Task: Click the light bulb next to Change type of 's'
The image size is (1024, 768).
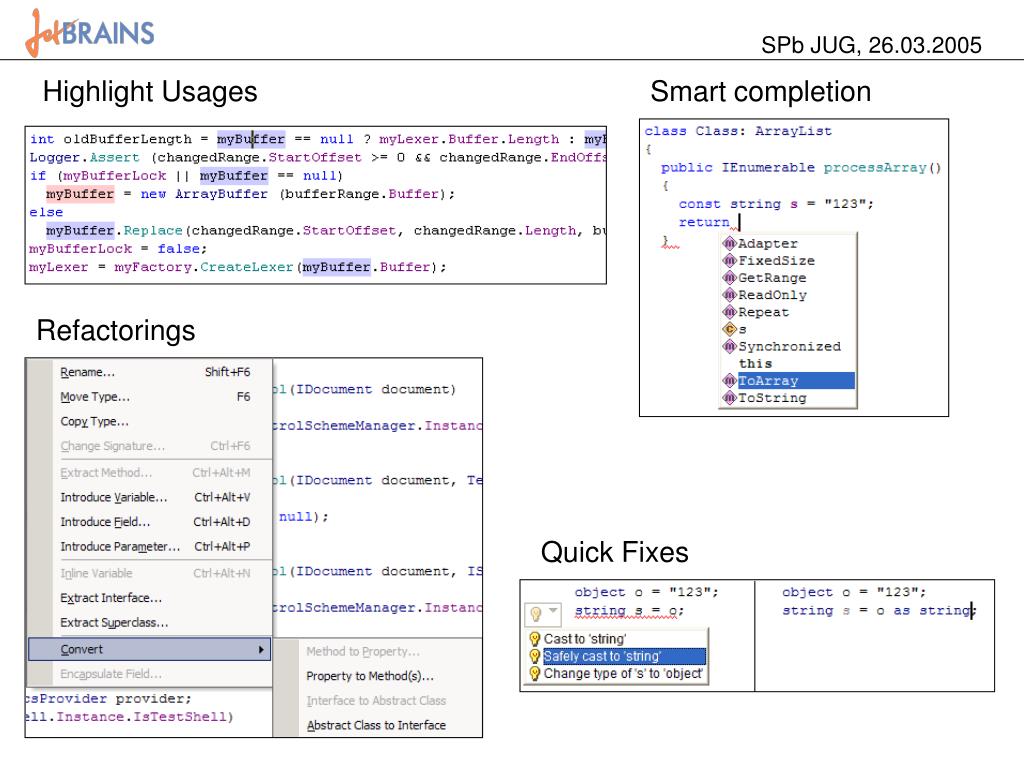Action: click(535, 673)
